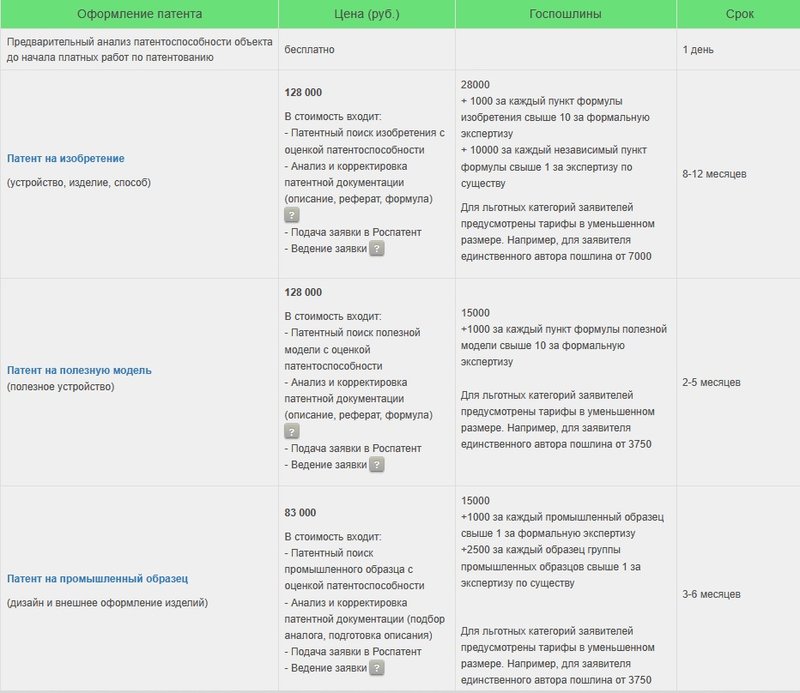Click the 3-6 месяцев term text
Screen dimensions: 800x693
tap(711, 594)
